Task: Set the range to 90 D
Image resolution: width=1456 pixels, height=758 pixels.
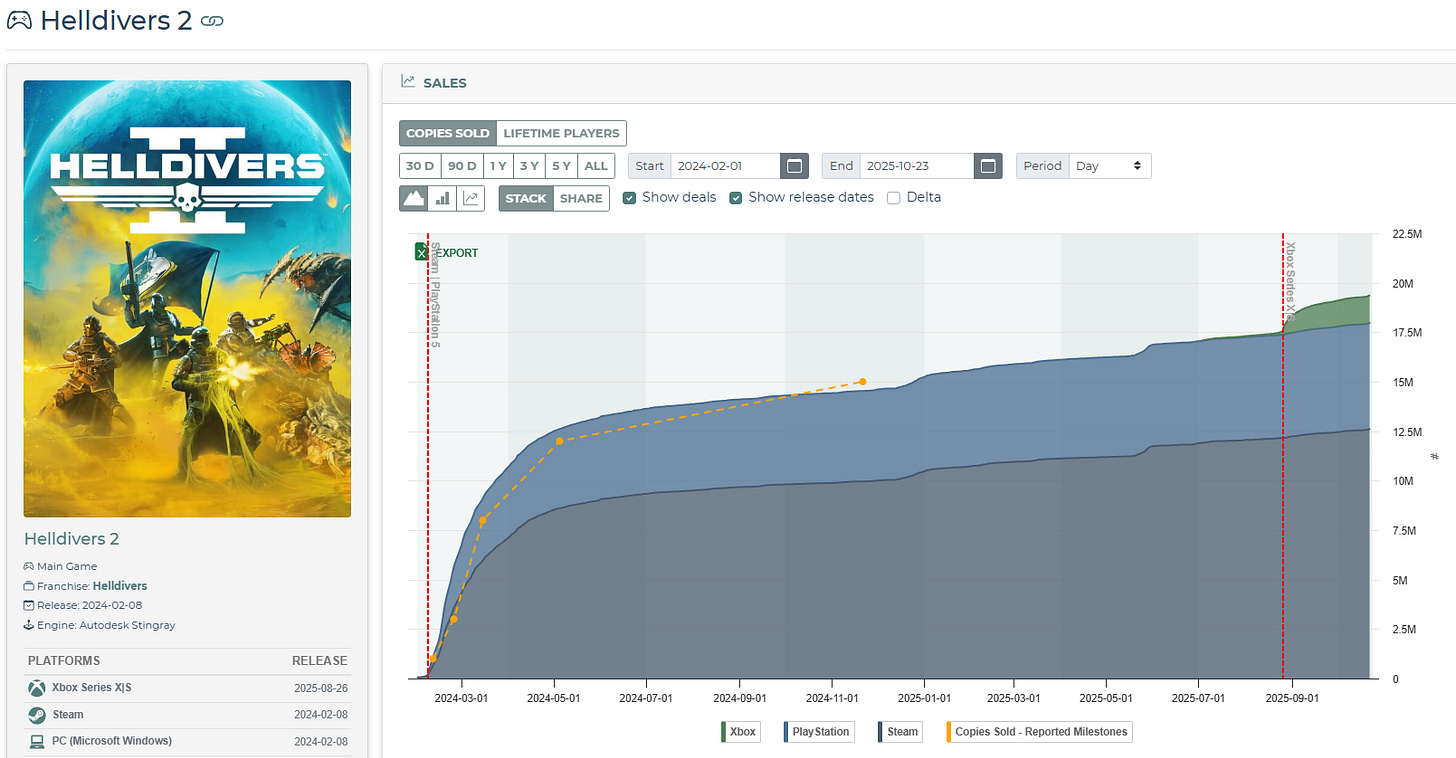Action: 462,166
